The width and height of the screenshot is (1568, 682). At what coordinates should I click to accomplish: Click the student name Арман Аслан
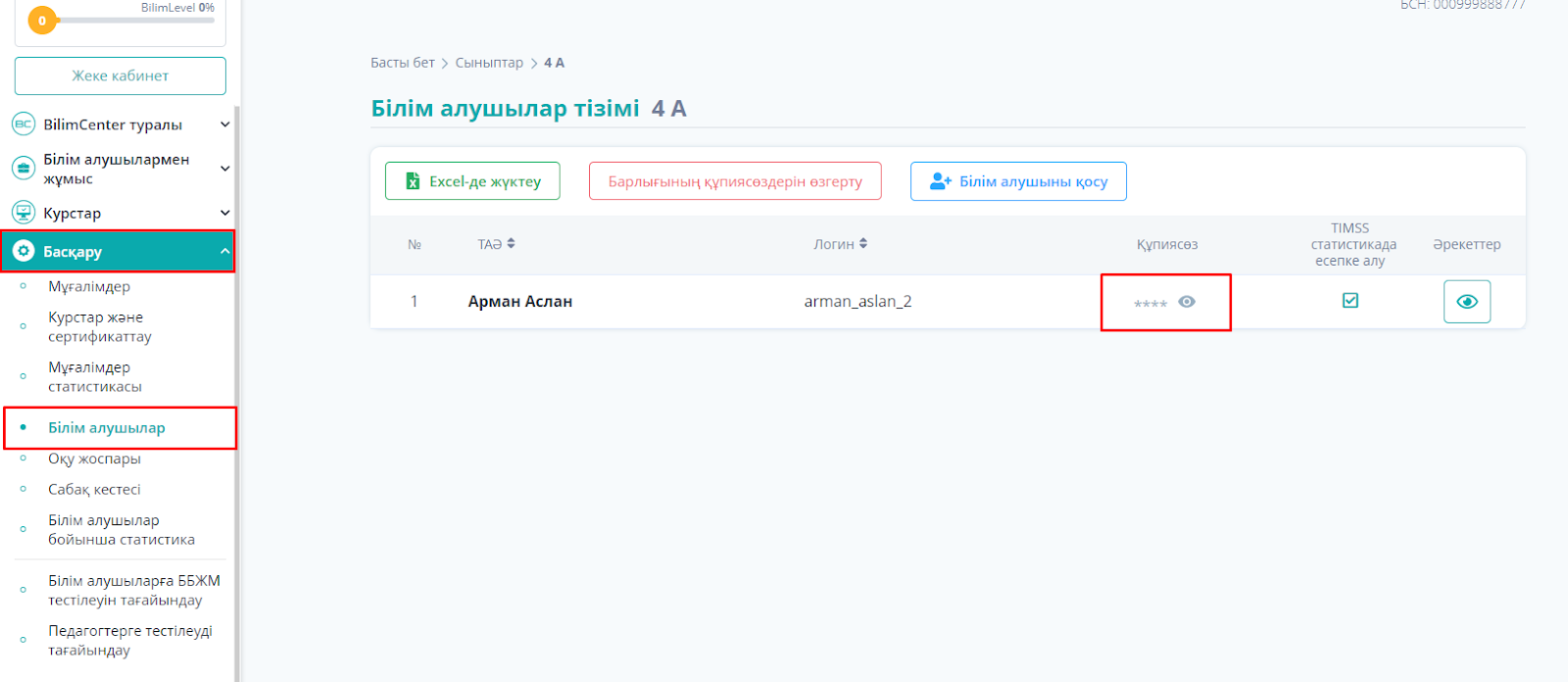[x=520, y=302]
